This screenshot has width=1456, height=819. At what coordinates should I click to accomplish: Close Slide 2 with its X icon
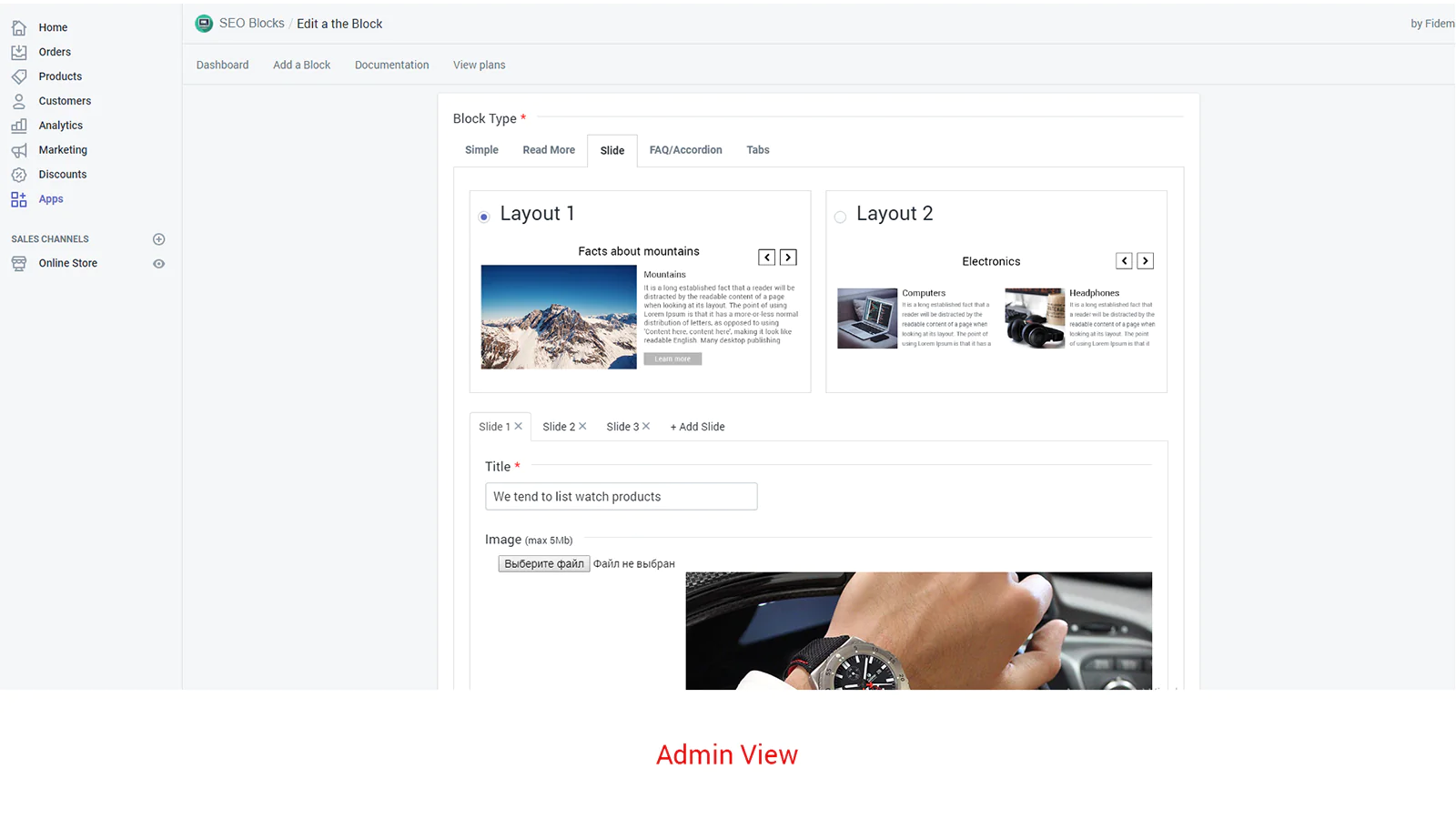[582, 426]
